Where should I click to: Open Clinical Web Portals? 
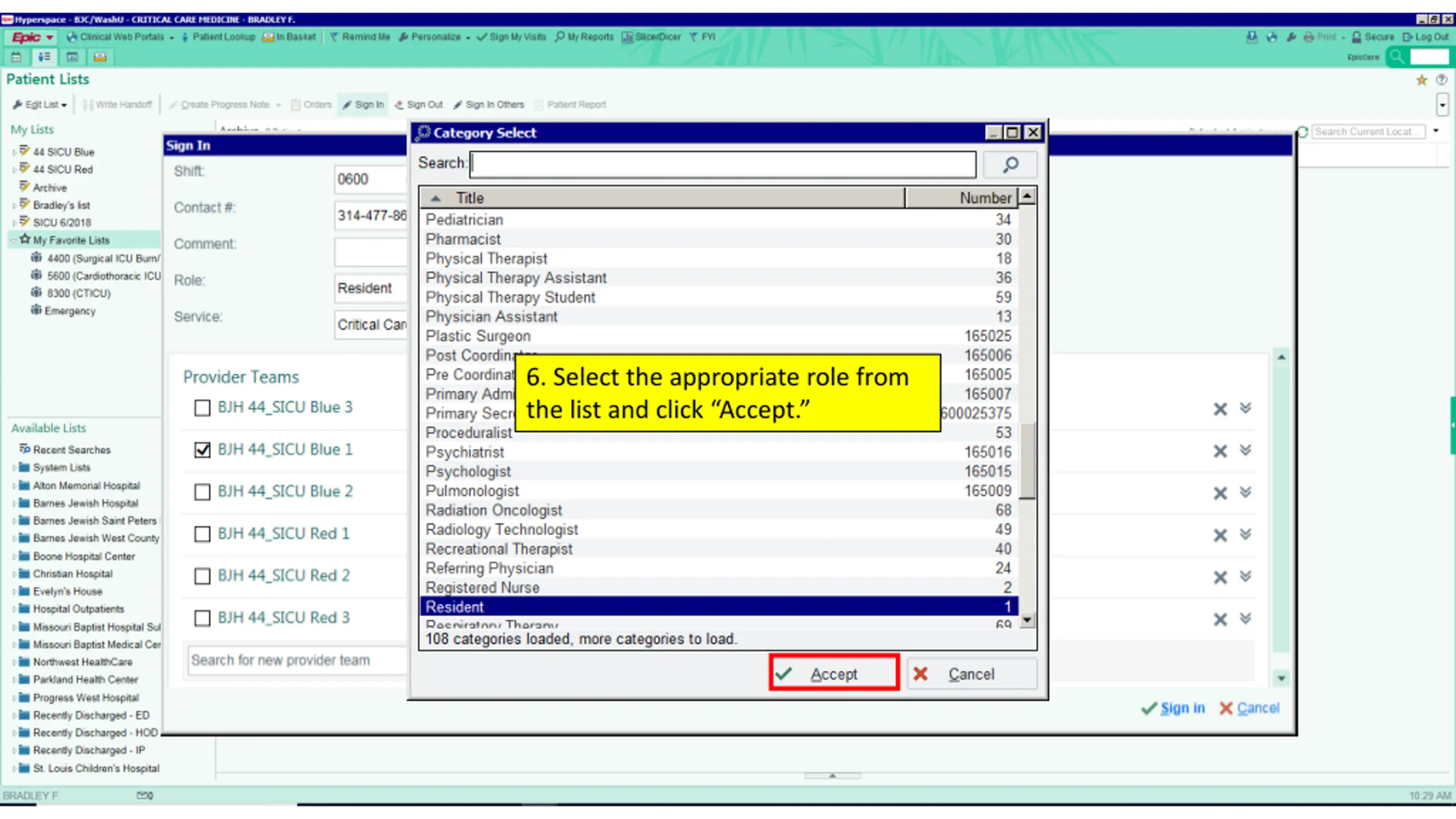tap(119, 37)
